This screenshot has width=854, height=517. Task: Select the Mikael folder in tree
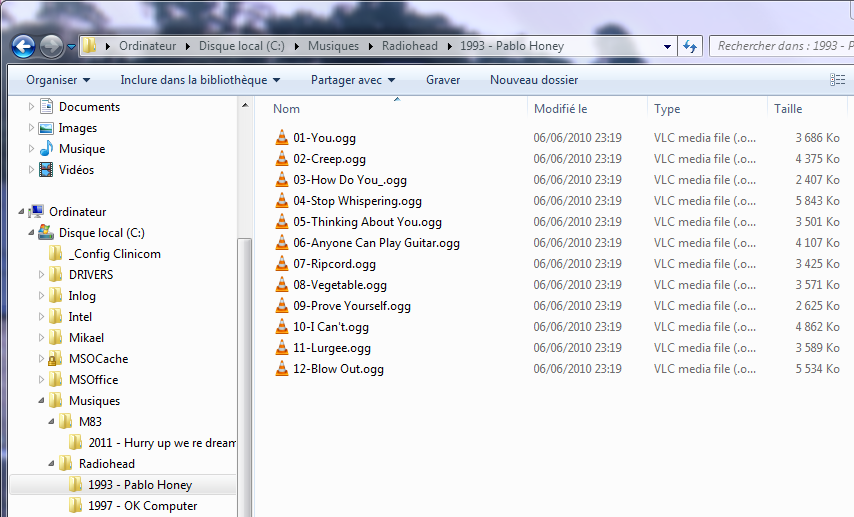coord(86,338)
